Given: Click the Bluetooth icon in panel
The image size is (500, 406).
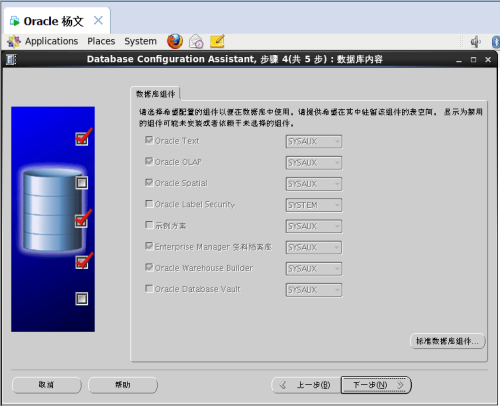Looking at the screenshot, I should 496,42.
